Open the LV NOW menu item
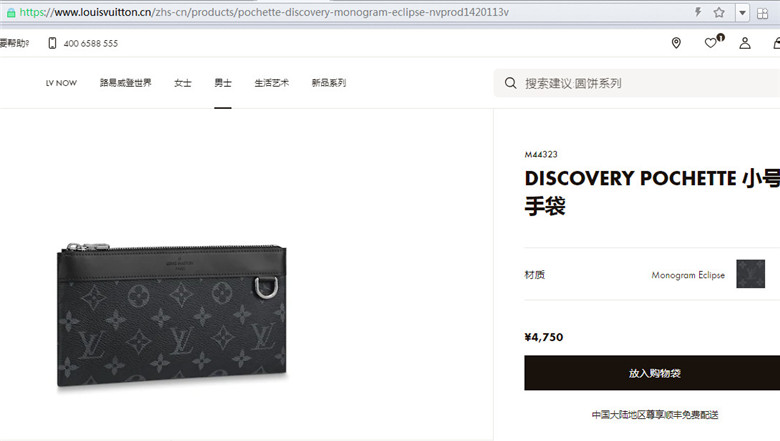The width and height of the screenshot is (780, 441). click(x=61, y=83)
